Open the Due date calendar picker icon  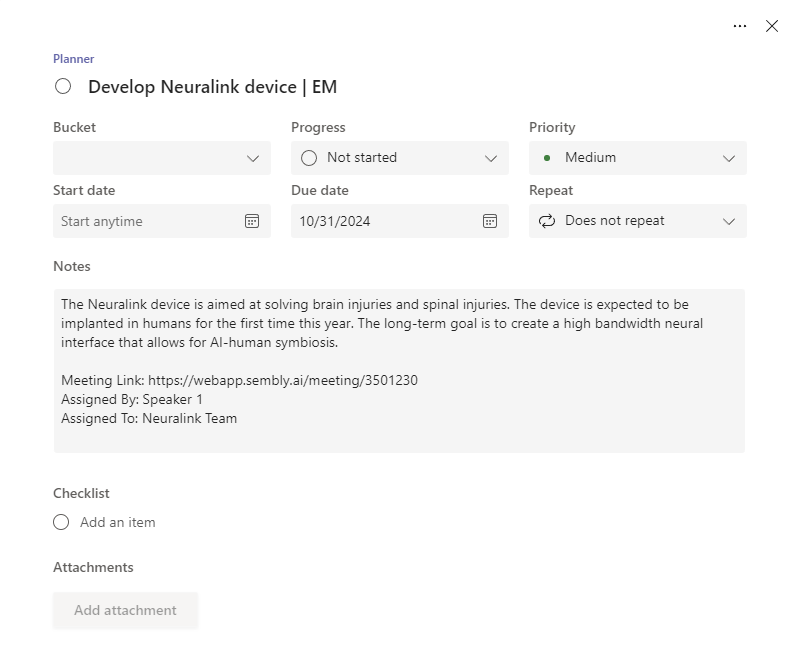click(490, 221)
